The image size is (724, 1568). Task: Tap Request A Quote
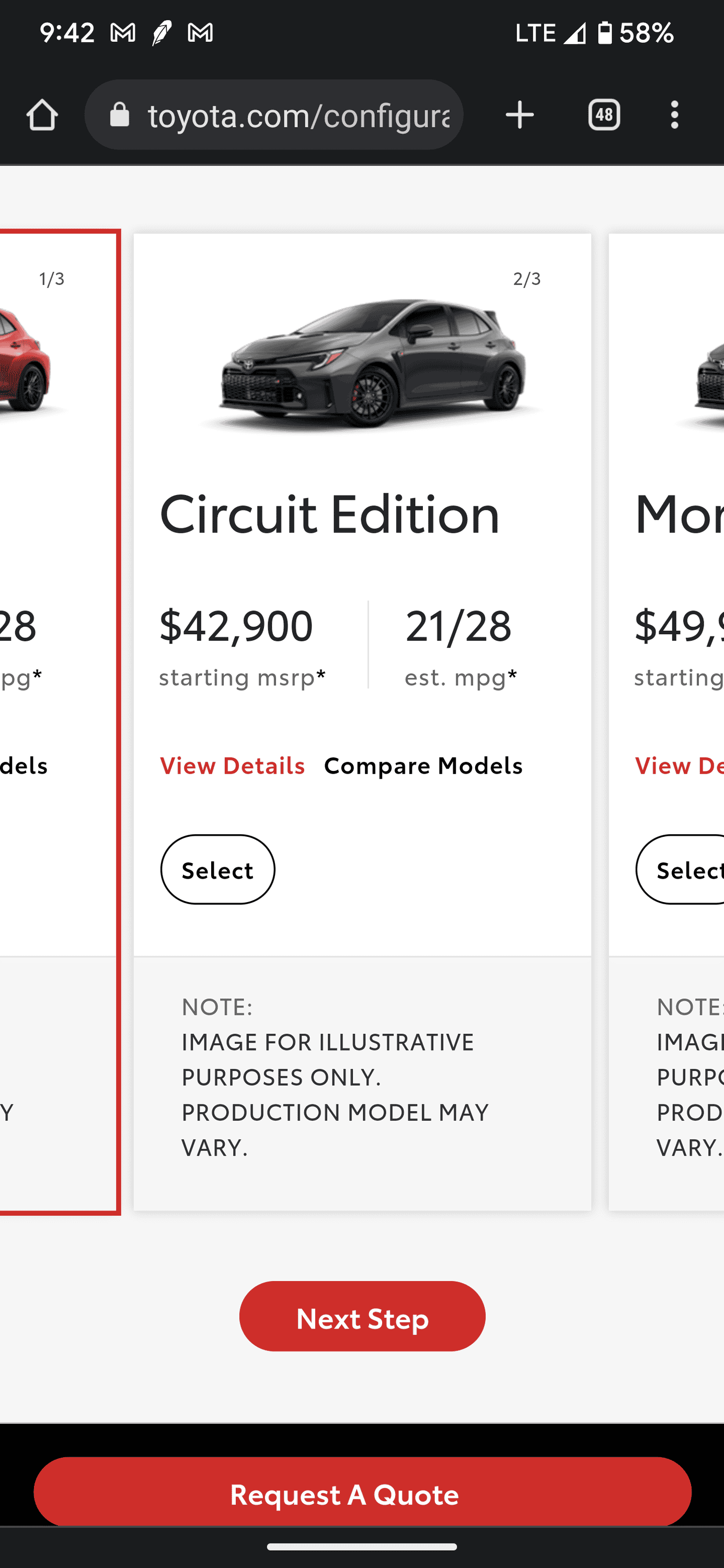tap(362, 1493)
